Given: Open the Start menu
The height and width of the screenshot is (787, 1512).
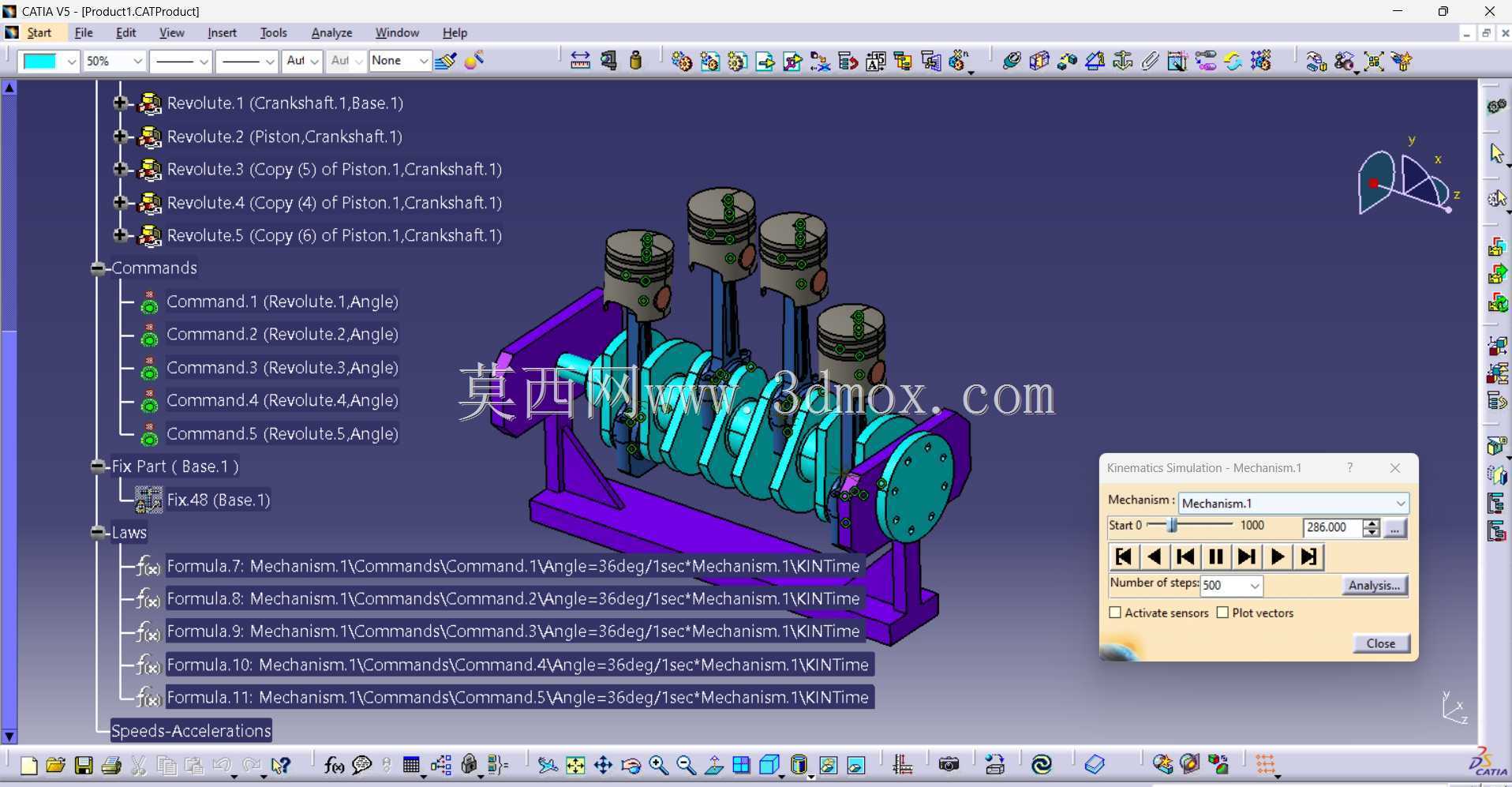Looking at the screenshot, I should [x=39, y=32].
